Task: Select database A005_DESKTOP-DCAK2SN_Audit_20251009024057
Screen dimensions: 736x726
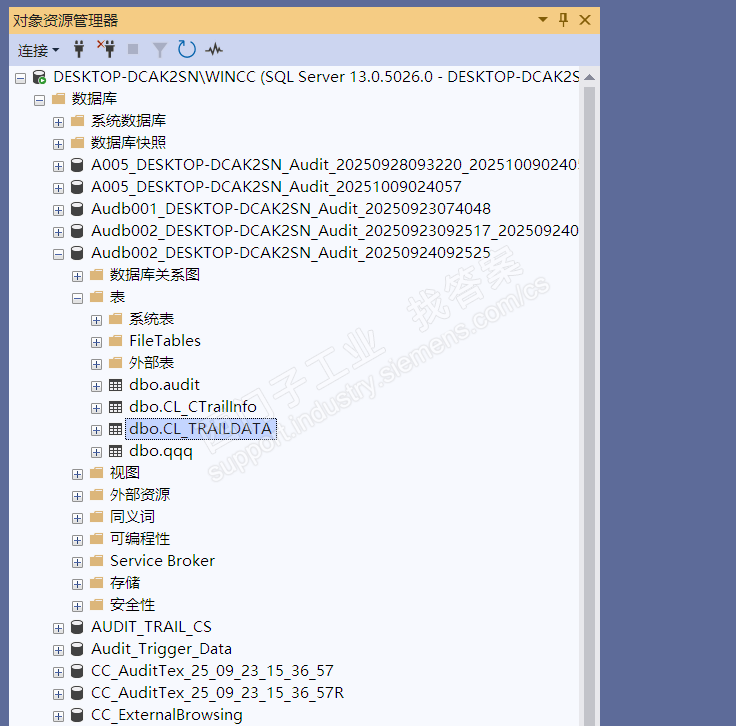Action: (x=276, y=187)
